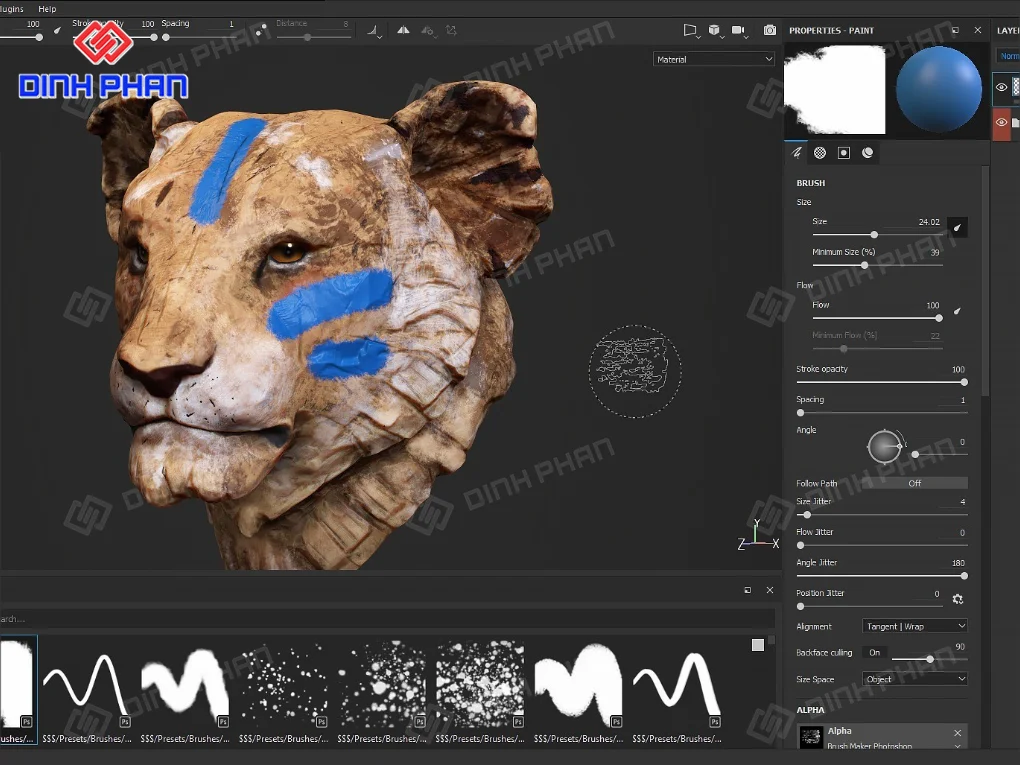1020x765 pixels.
Task: Open the Help menu
Action: tap(46, 8)
